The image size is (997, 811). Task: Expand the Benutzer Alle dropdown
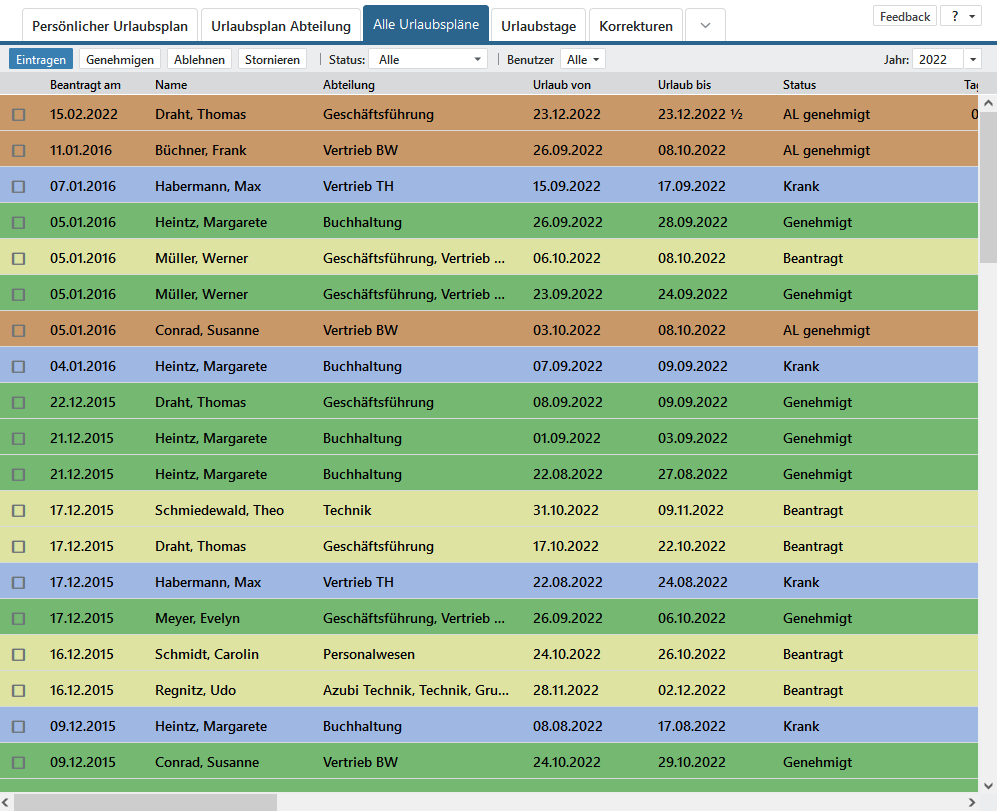tap(582, 60)
